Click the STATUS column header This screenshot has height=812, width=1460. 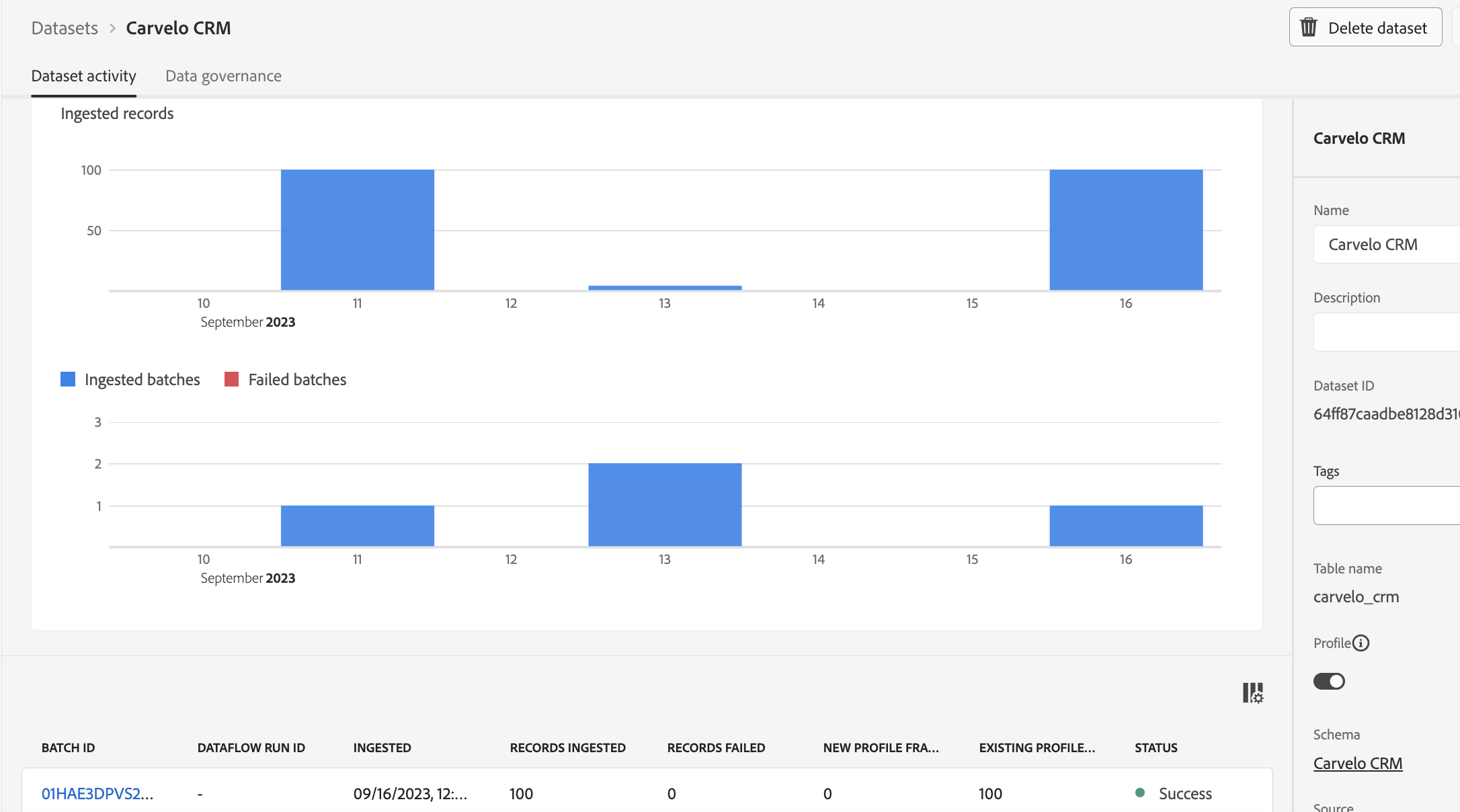[1156, 748]
